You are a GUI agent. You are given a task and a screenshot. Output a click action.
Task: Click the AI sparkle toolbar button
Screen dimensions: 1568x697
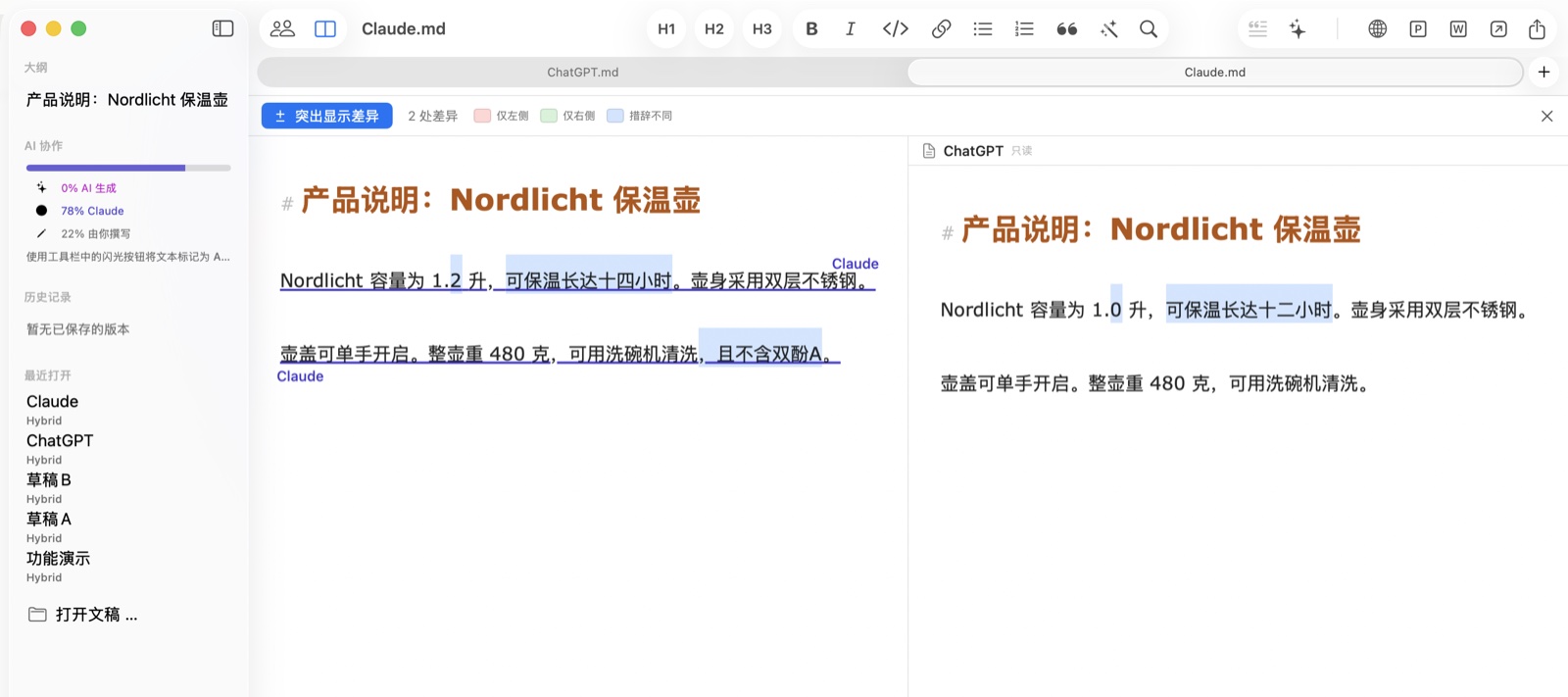(1298, 28)
